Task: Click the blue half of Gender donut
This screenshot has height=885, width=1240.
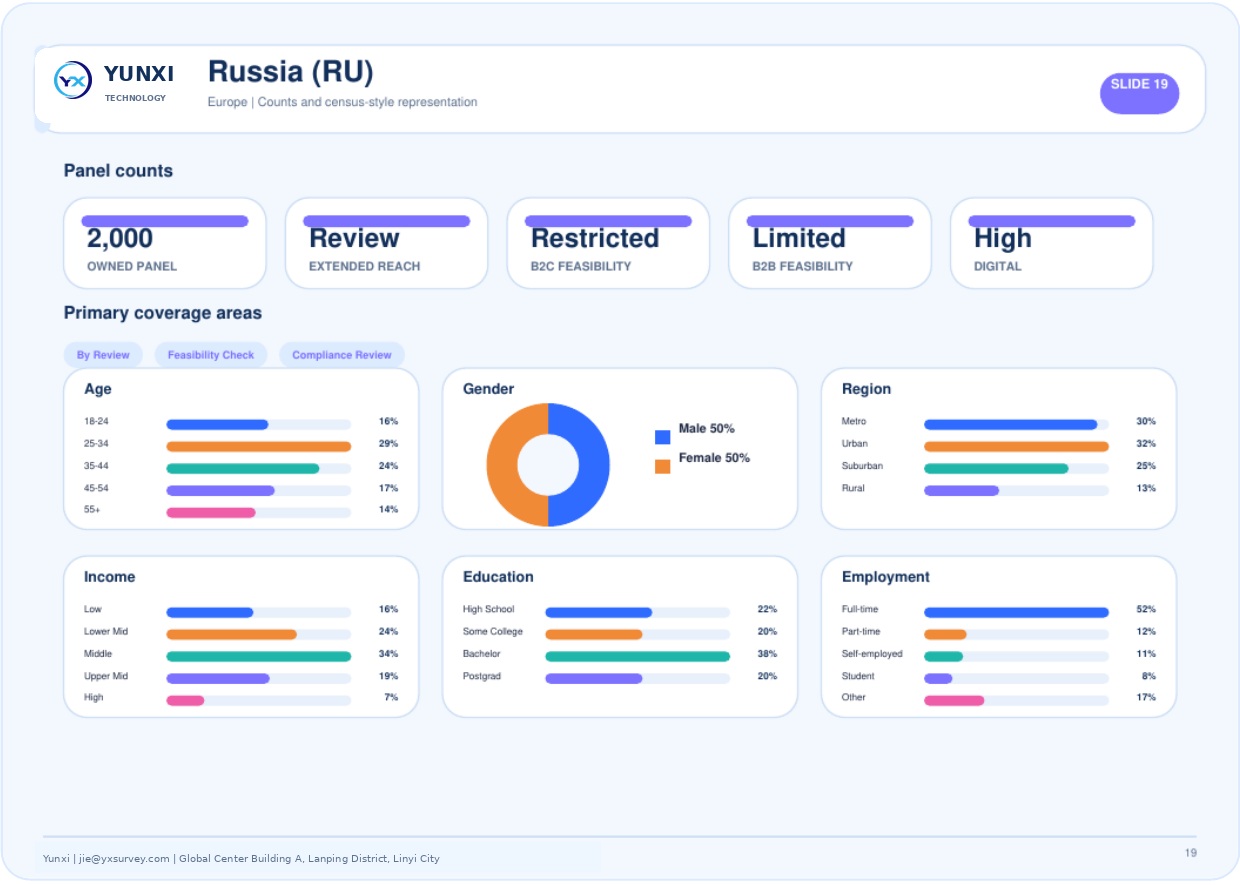Action: [x=594, y=465]
